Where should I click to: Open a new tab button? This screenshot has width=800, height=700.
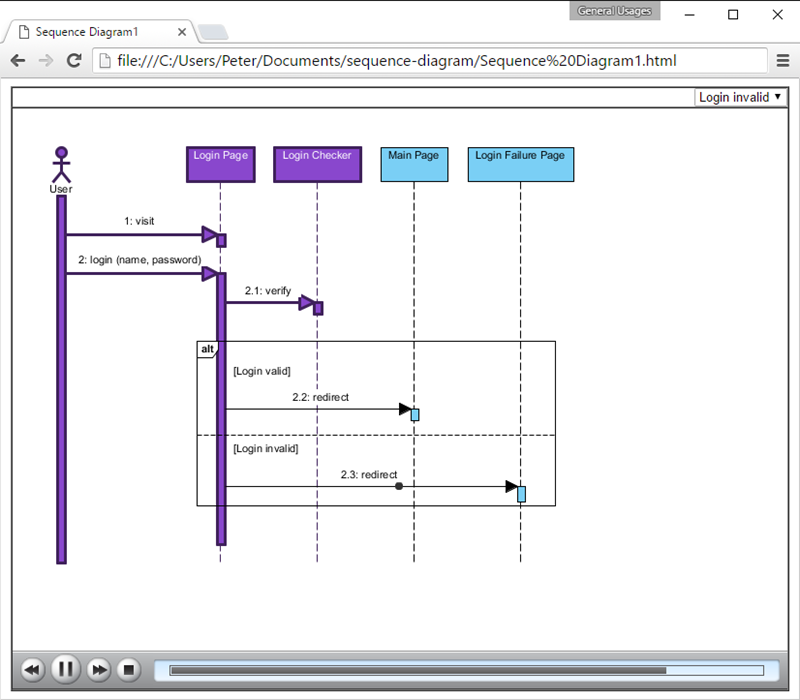[213, 32]
